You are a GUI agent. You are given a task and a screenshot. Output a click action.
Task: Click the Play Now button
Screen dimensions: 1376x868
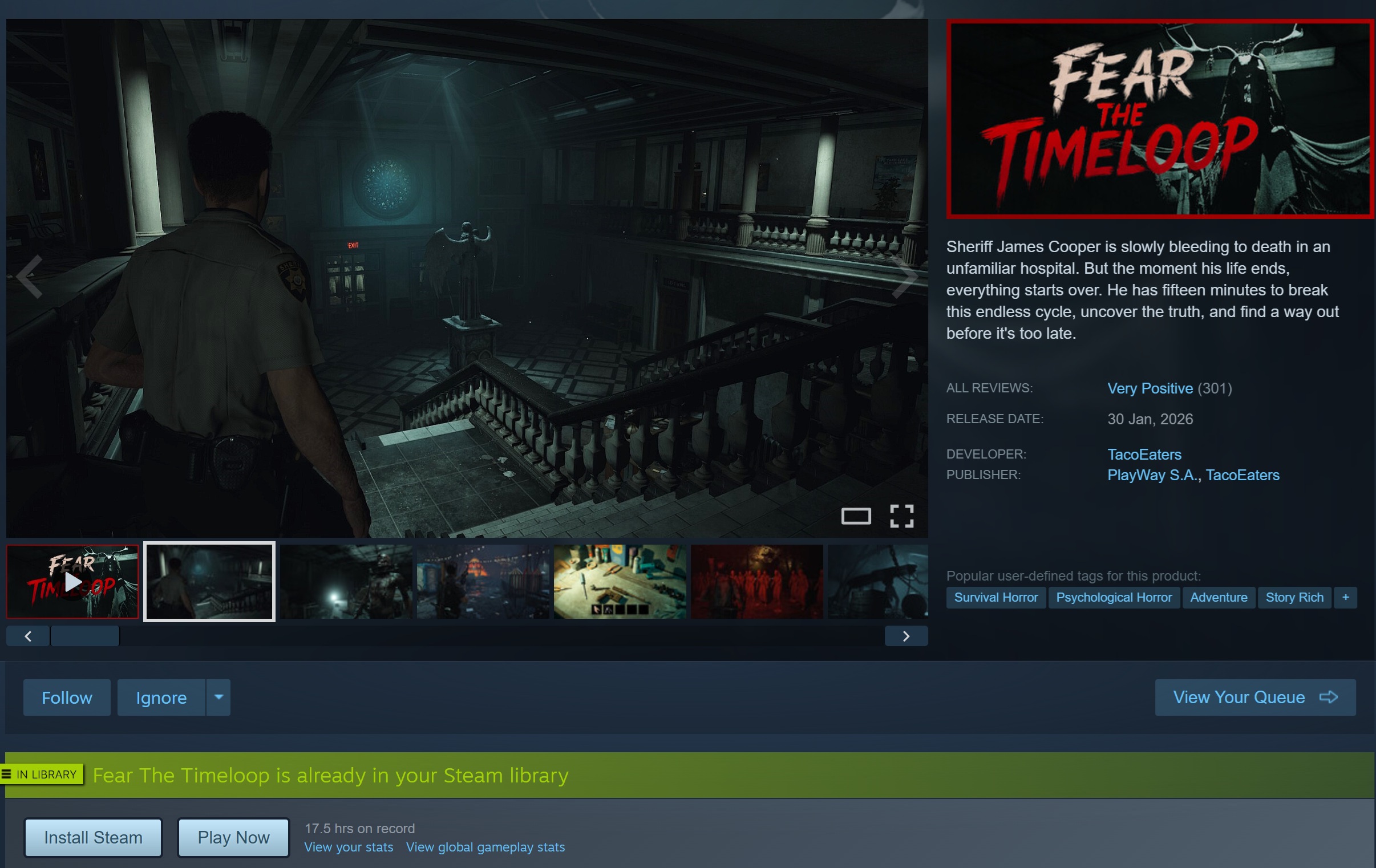233,837
